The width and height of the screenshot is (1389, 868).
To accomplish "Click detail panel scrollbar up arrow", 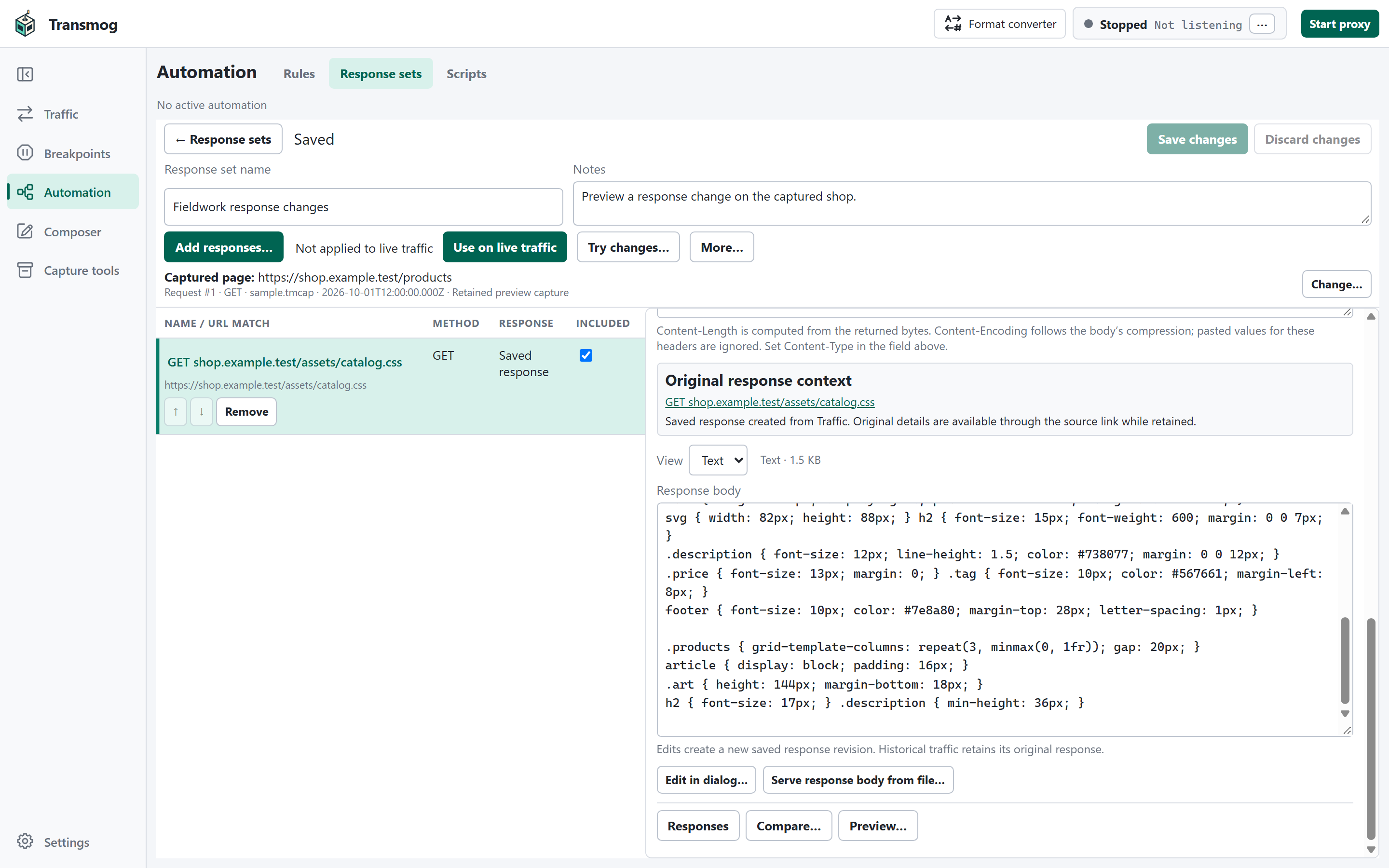I will pos(1371,316).
